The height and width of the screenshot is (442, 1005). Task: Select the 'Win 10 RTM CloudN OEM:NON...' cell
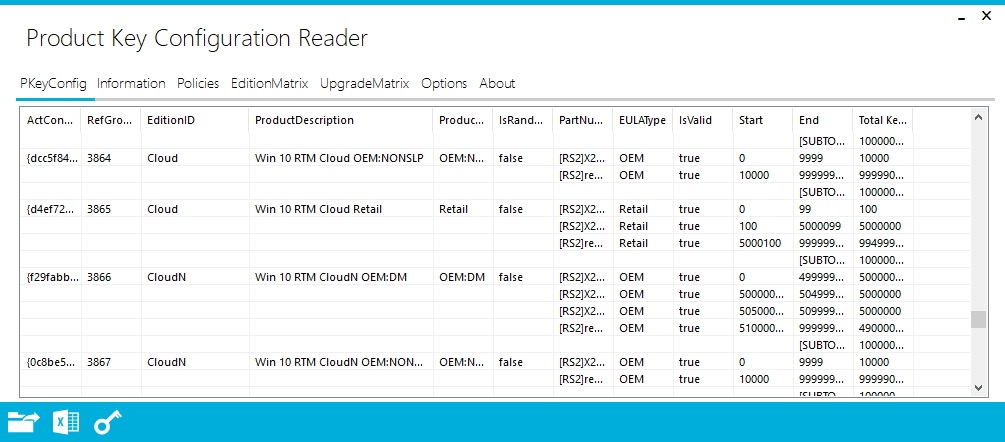pyautogui.click(x=339, y=362)
